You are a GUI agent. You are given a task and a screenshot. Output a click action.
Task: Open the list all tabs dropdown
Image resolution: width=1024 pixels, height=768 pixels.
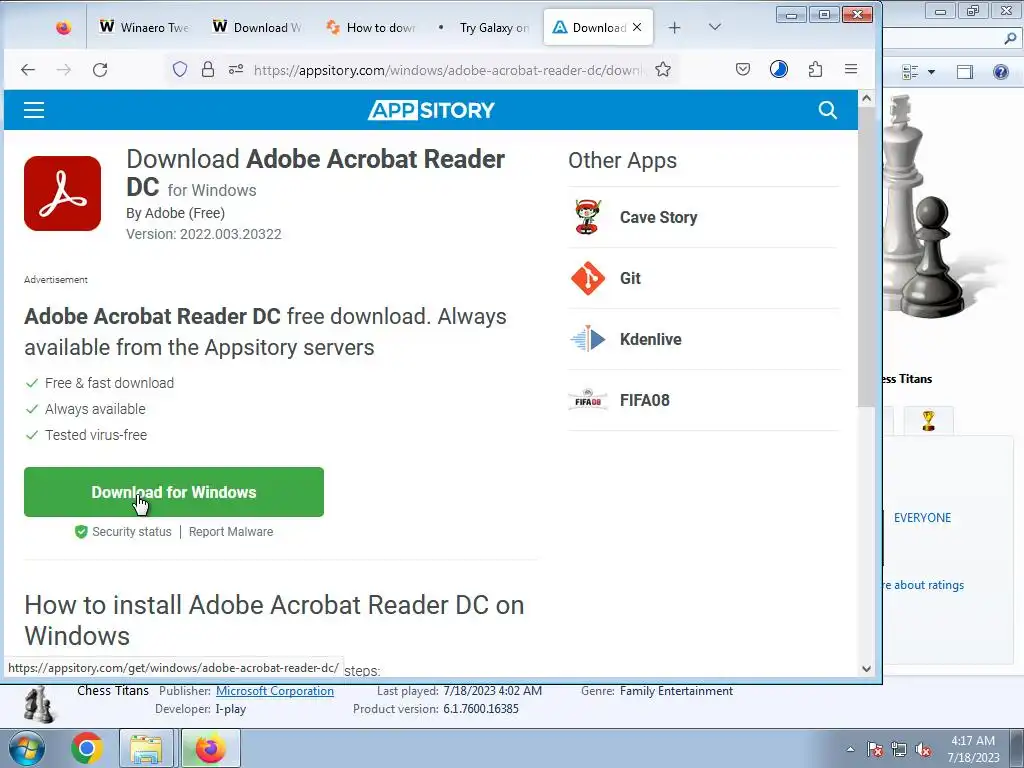714,27
